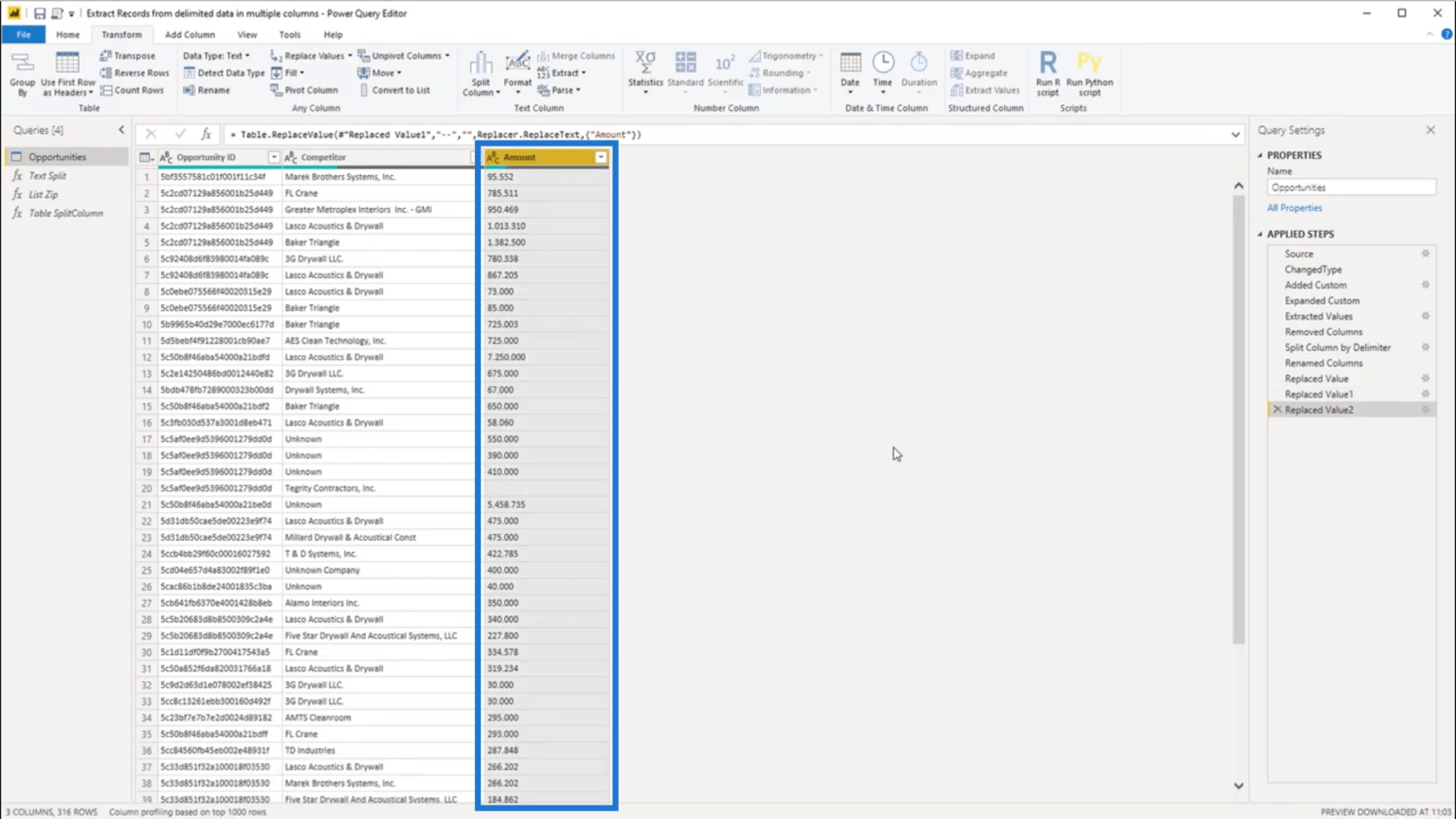Open the gear settings for Source step
Screen dimensions: 1456x819
[x=1425, y=254]
